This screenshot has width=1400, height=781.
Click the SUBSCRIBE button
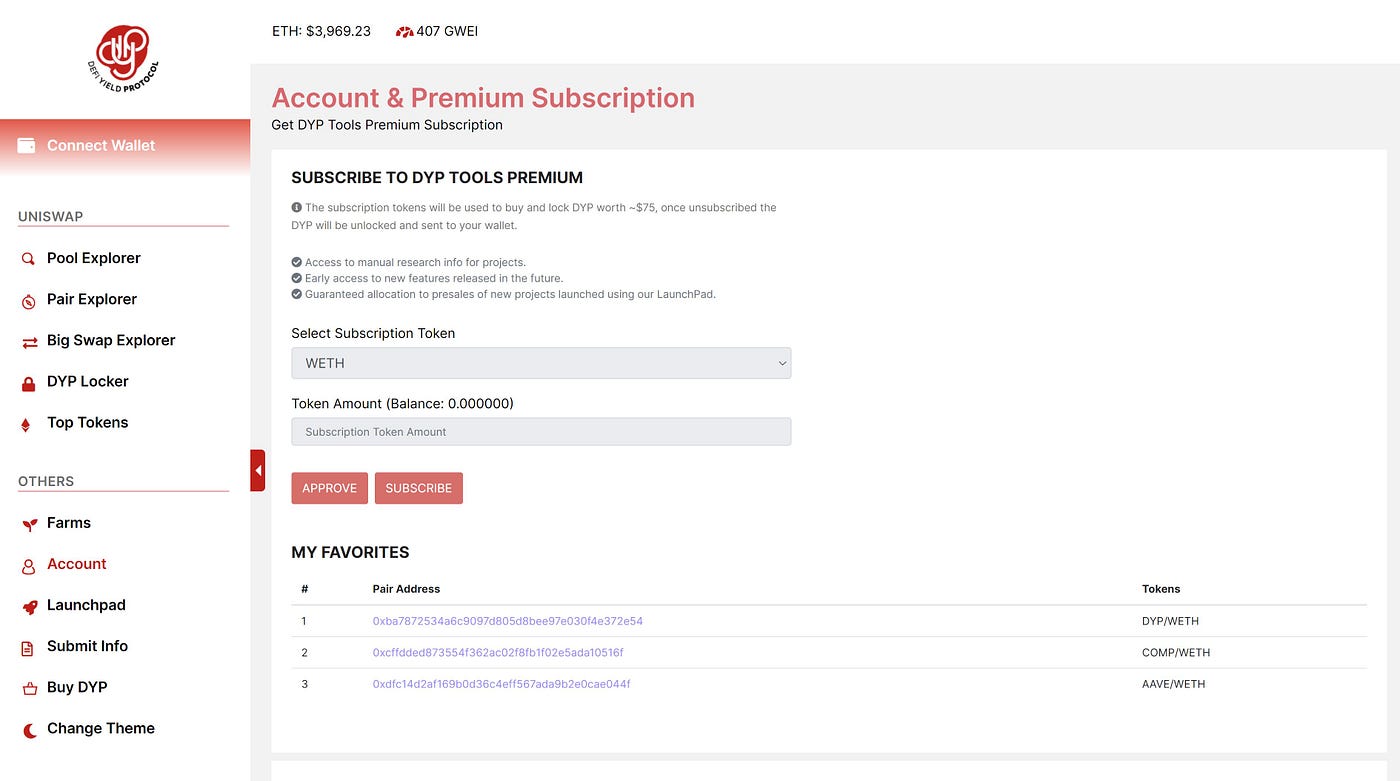[418, 488]
